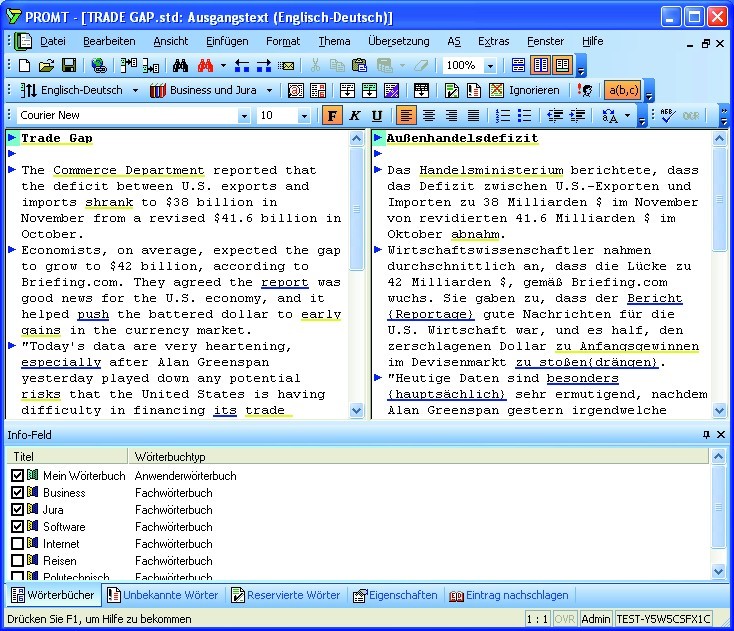734x631 pixels.
Task: Uncheck the Business dictionary checkbox
Action: (17, 492)
